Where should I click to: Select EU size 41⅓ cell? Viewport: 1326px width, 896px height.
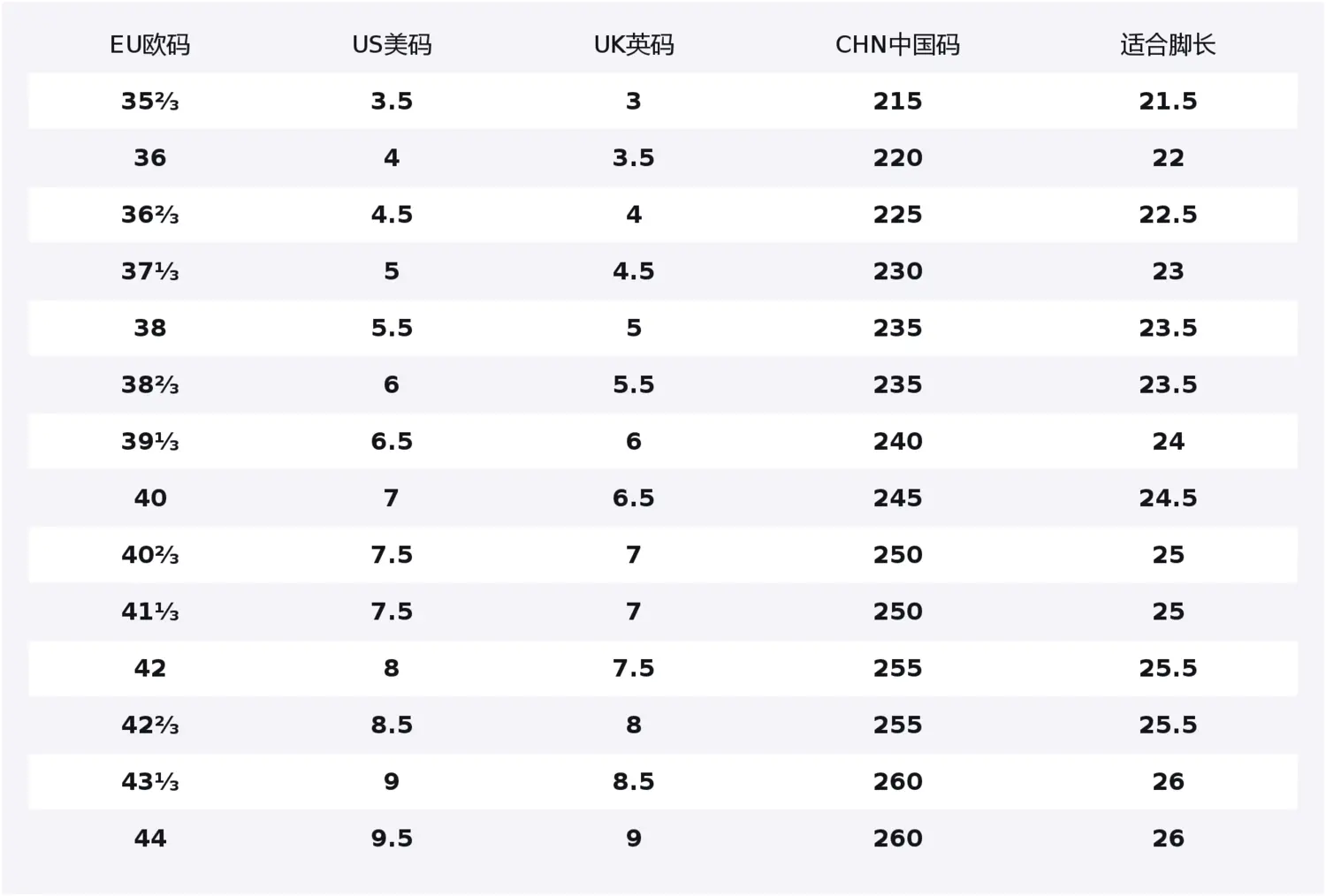150,611
